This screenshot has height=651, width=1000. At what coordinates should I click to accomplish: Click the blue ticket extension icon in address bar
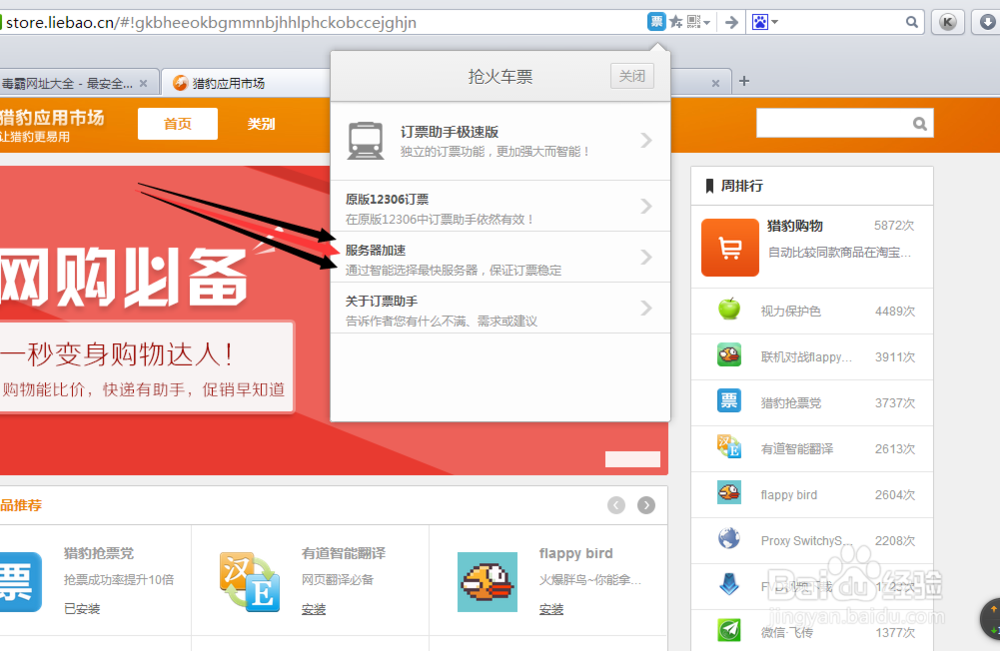[x=656, y=22]
